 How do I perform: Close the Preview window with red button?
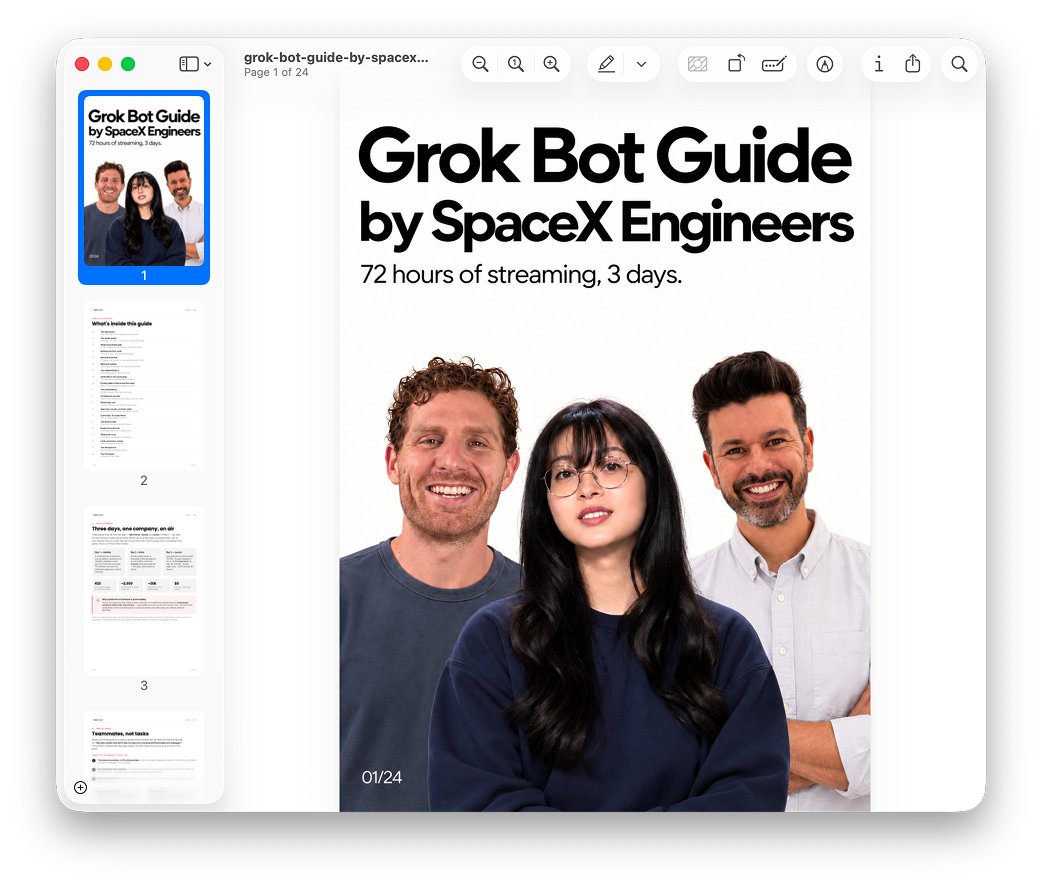[82, 64]
